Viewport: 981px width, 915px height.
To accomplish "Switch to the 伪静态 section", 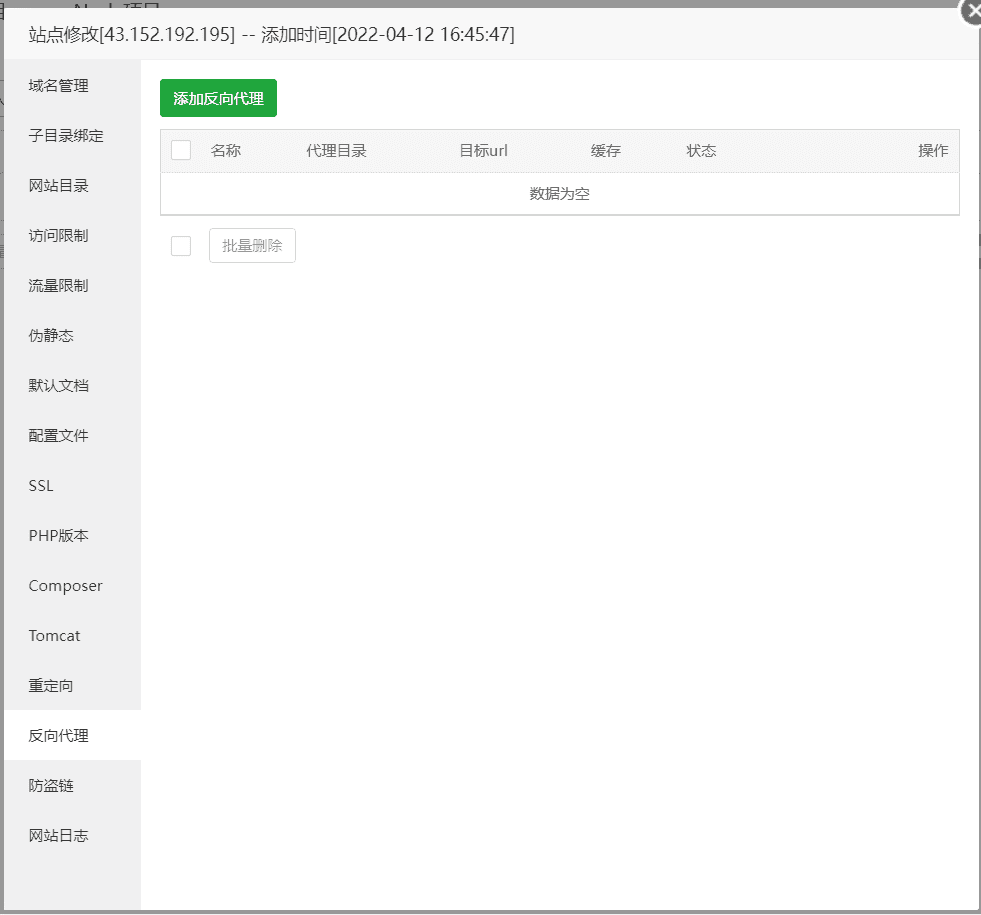I will 52,335.
